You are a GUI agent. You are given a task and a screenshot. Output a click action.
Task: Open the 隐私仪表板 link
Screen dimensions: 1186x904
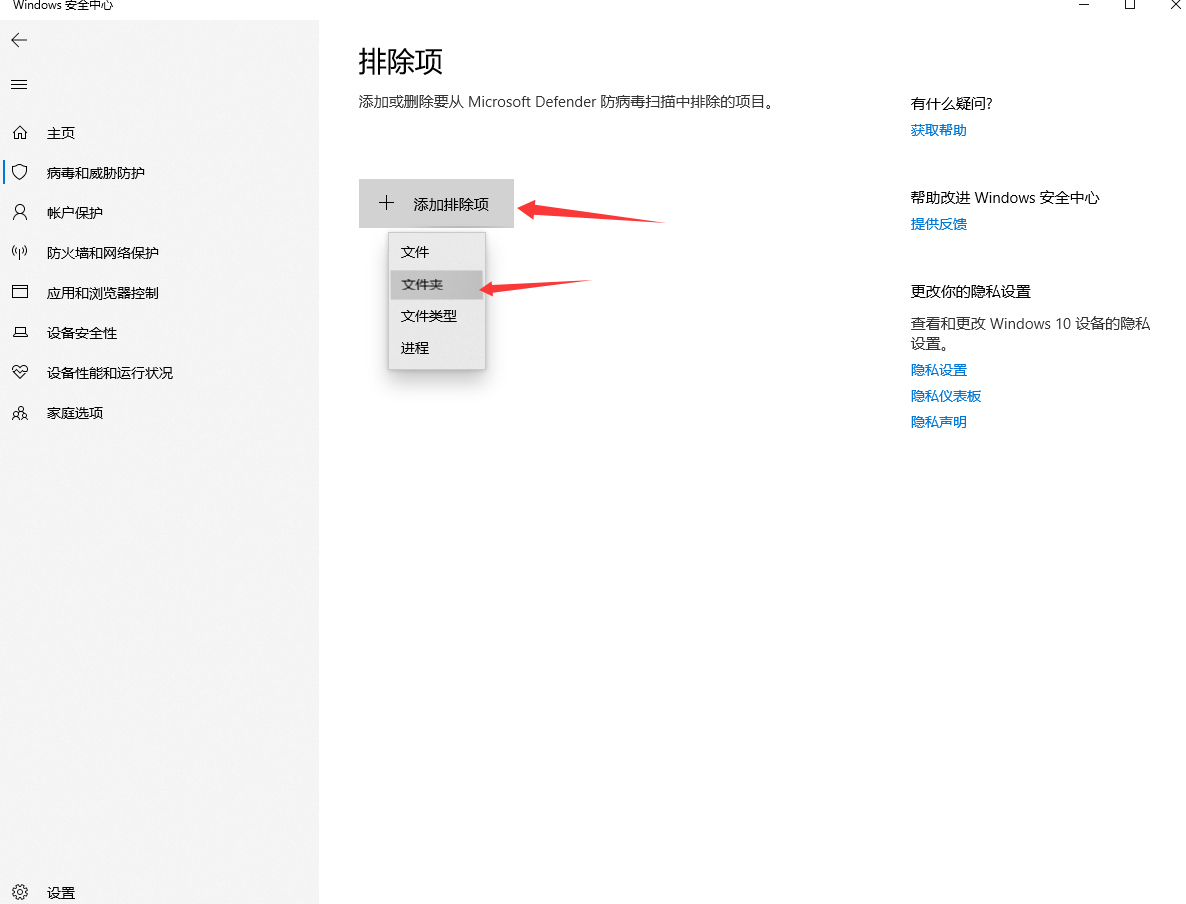(x=945, y=396)
